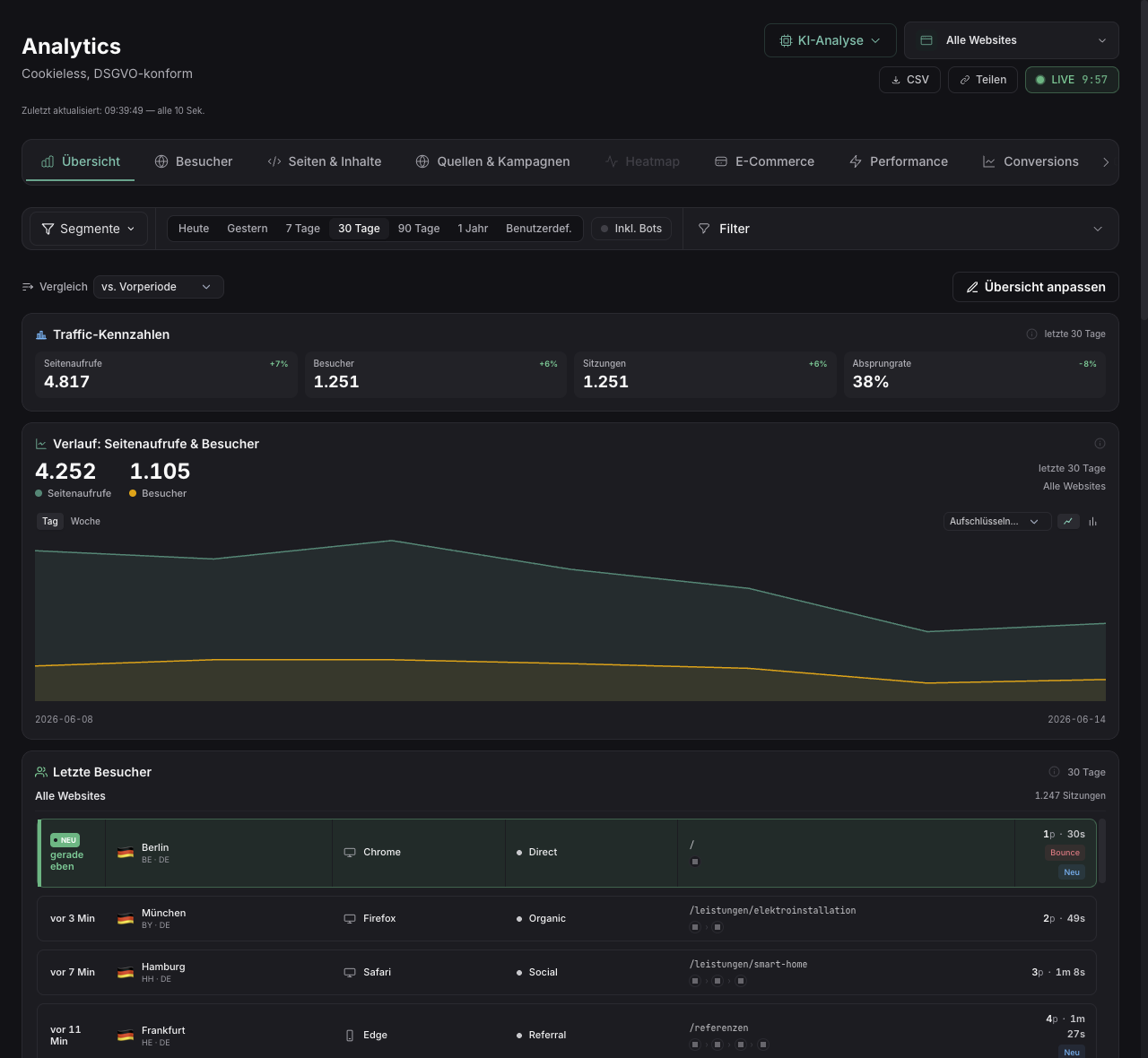
Task: Switch to the bar chart view icon
Action: tap(1092, 522)
